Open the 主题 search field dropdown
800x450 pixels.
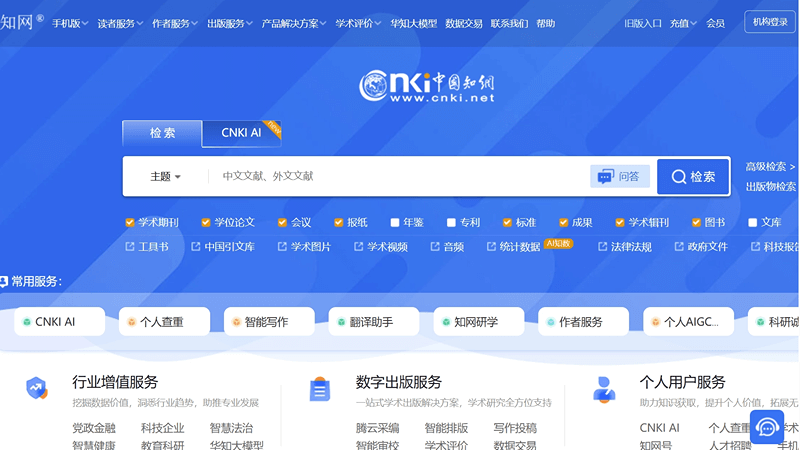(165, 177)
